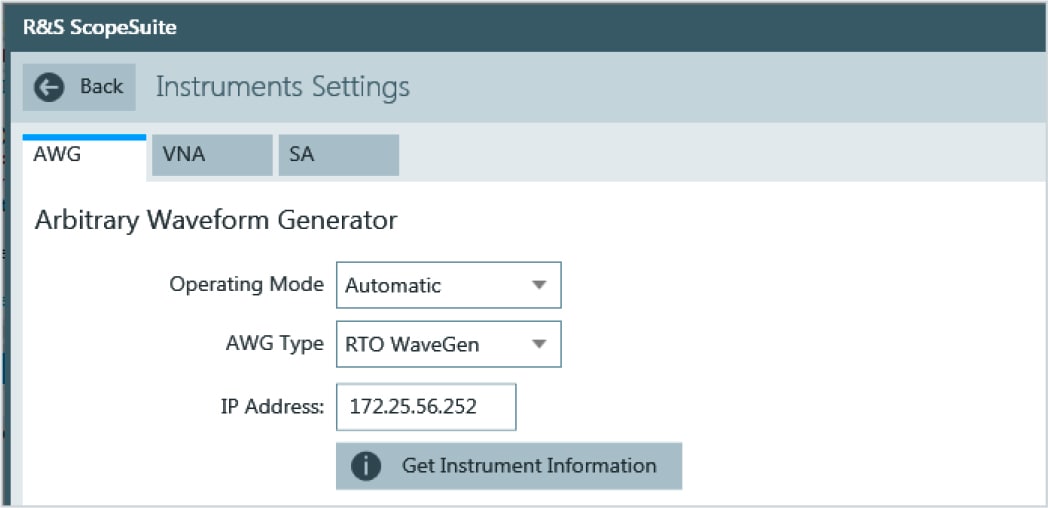1048x508 pixels.
Task: Click the info icon on Get Instrument Information
Action: [366, 466]
